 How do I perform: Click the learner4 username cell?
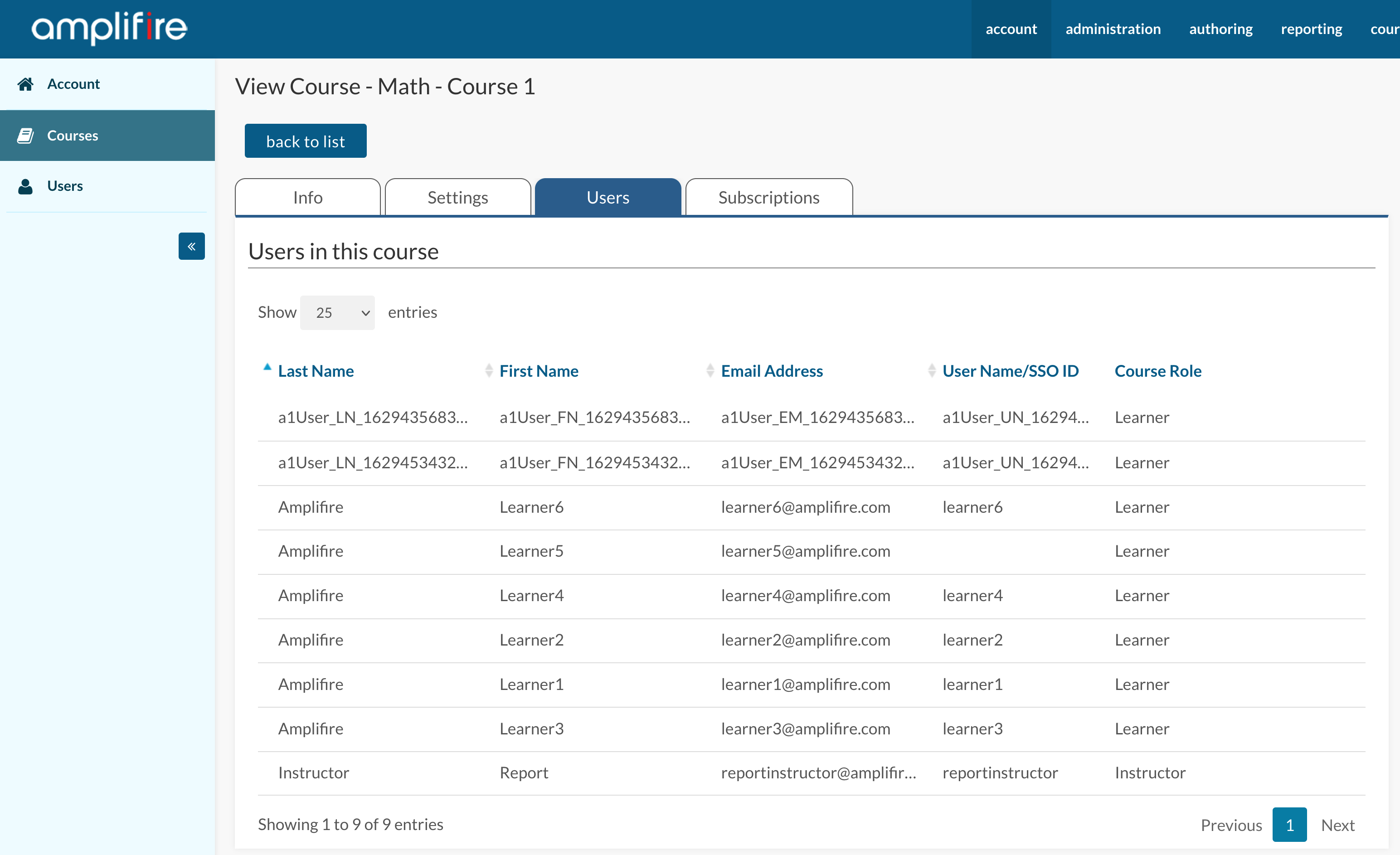coord(972,595)
